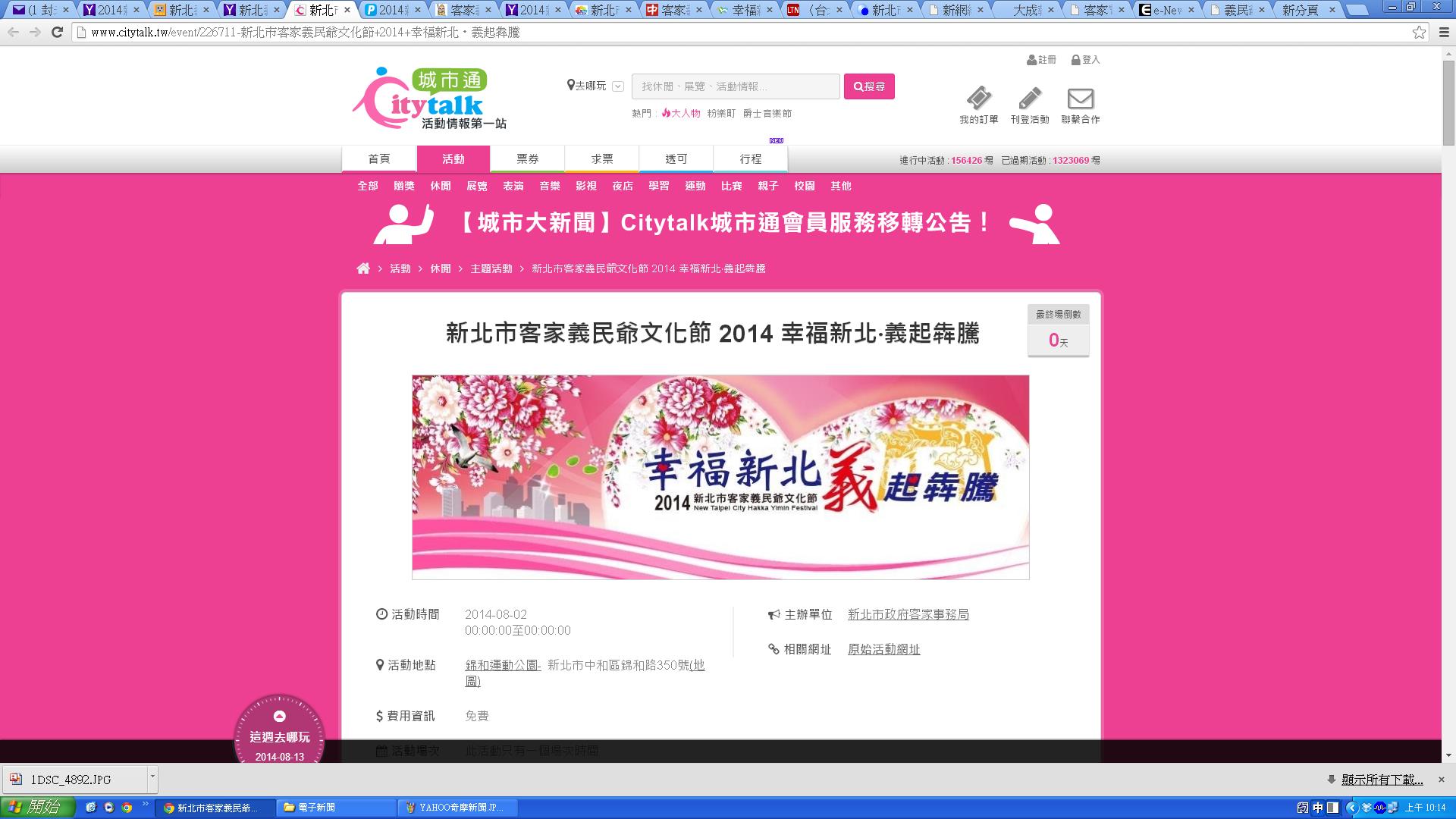Switch to the 新分頁 tab
This screenshot has height=819, width=1456.
[x=1306, y=10]
